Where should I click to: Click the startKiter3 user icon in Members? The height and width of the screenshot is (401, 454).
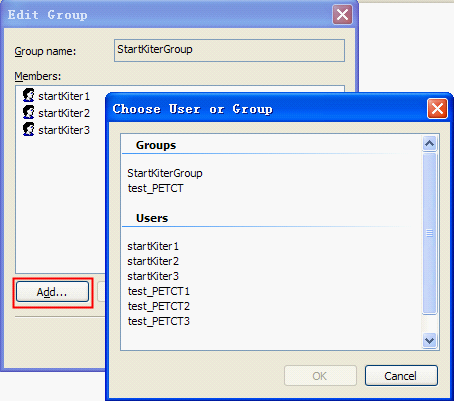[x=29, y=129]
